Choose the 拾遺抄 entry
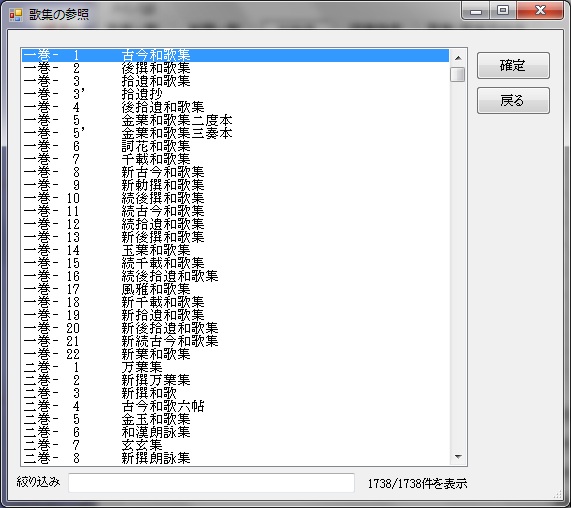The image size is (571, 508). click(x=235, y=94)
